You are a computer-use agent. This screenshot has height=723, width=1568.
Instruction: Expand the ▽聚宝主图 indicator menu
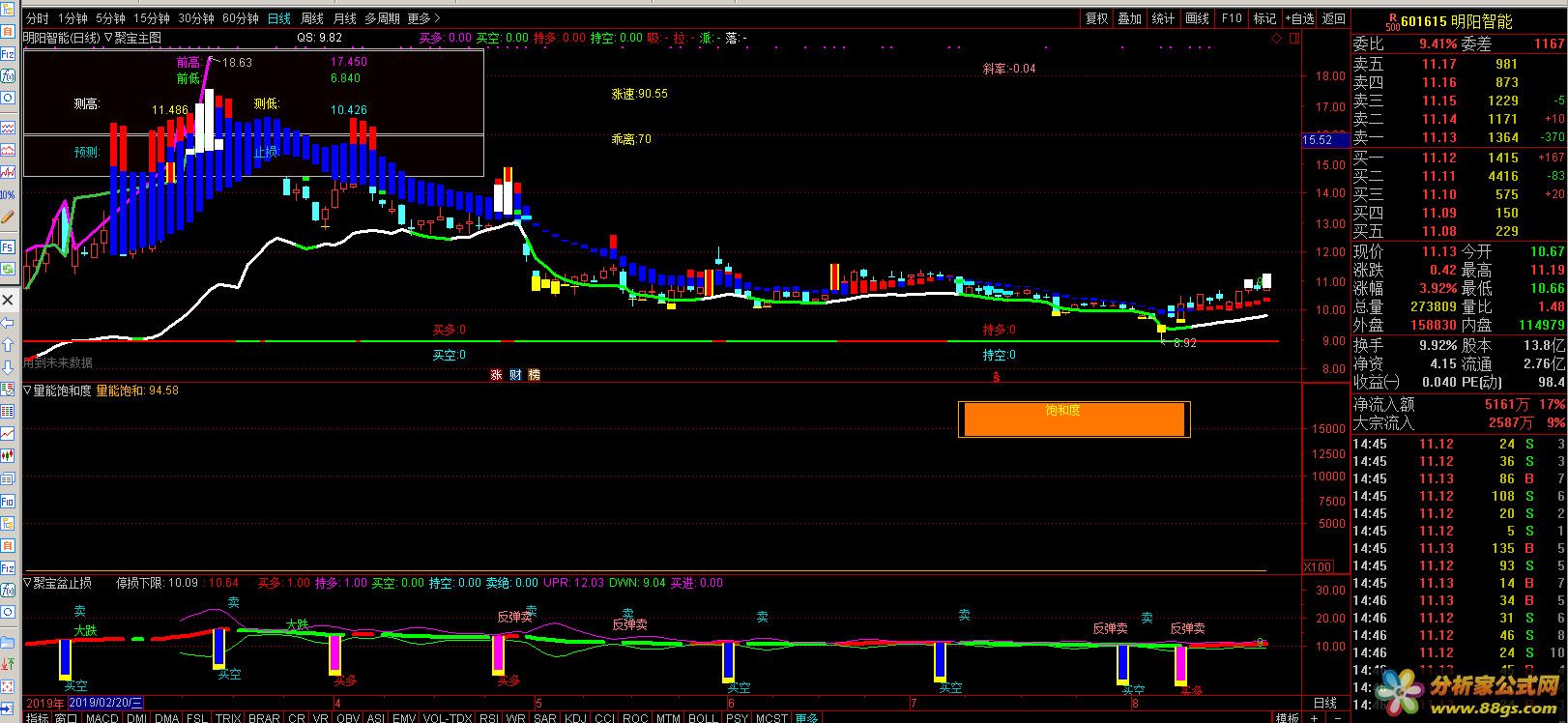[132, 38]
